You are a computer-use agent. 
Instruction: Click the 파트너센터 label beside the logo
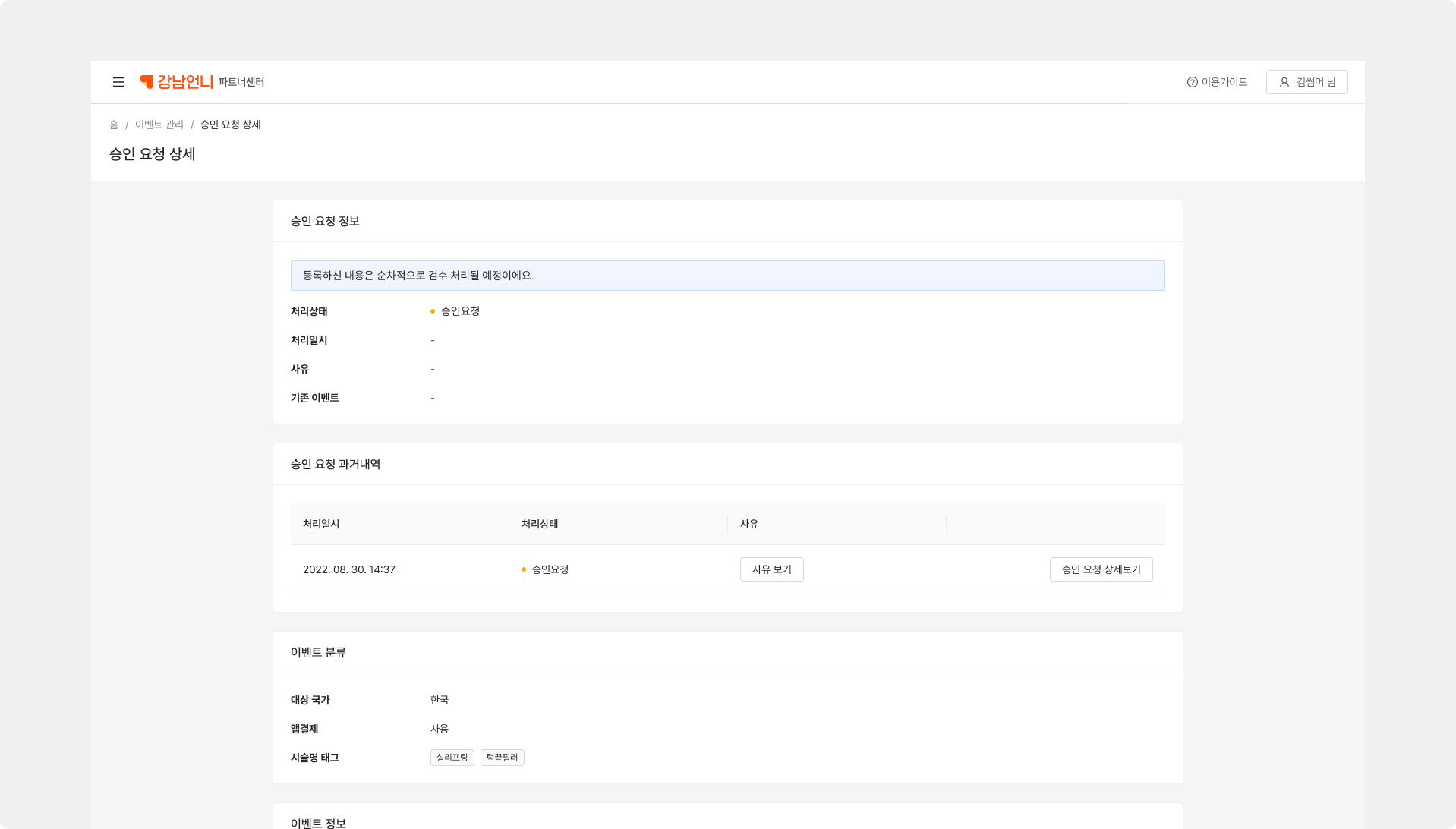(x=241, y=82)
